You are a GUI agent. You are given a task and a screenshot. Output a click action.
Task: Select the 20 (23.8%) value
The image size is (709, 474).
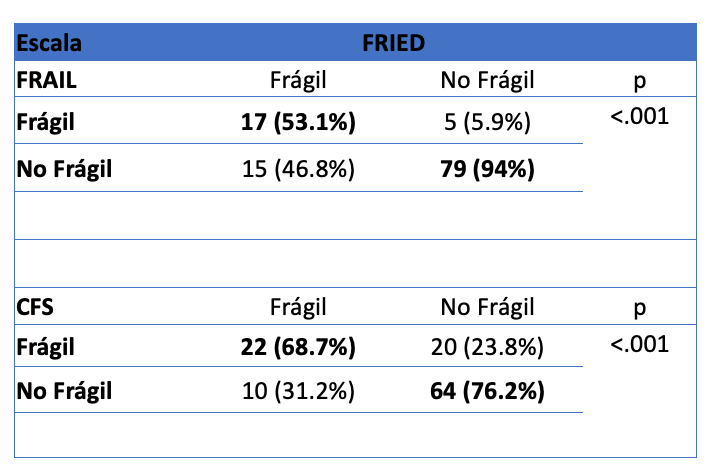coord(487,348)
